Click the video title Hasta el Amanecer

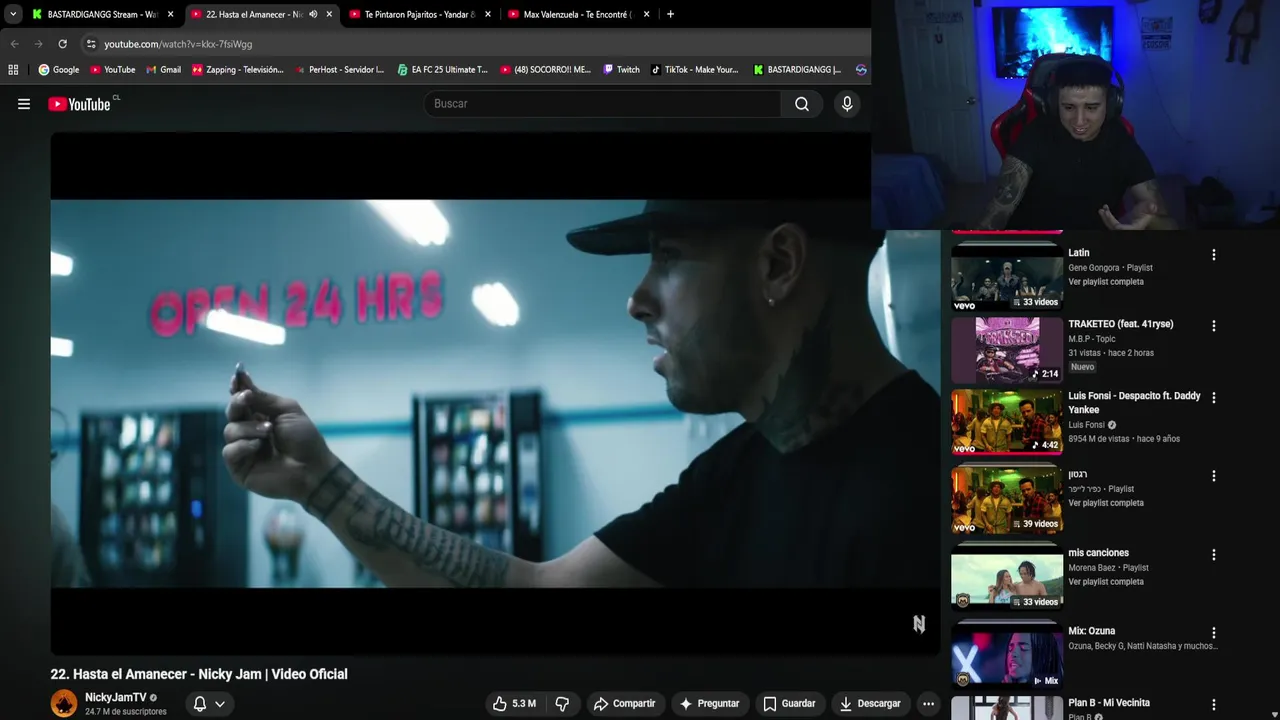[199, 674]
